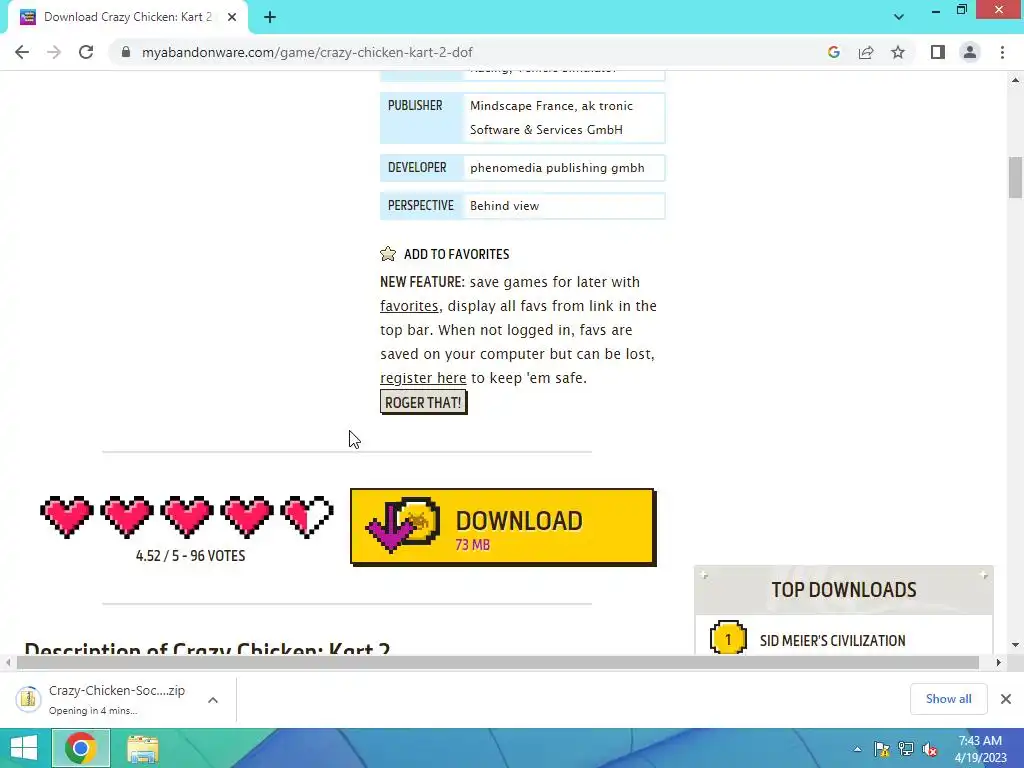
Task: Click Show all downloads button
Action: [x=948, y=699]
